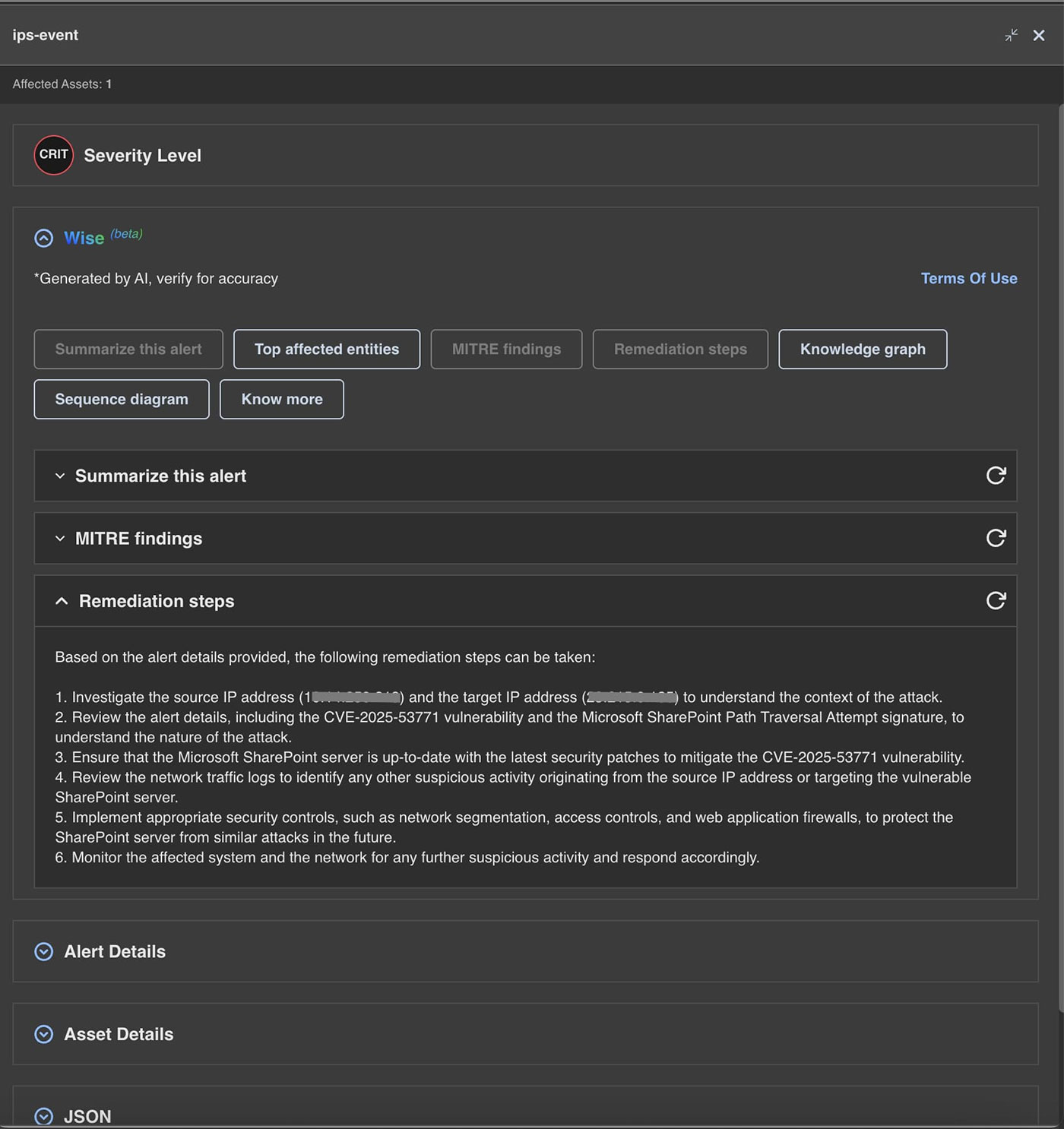Click the Severity Level heading
This screenshot has width=1064, height=1129.
click(x=143, y=155)
